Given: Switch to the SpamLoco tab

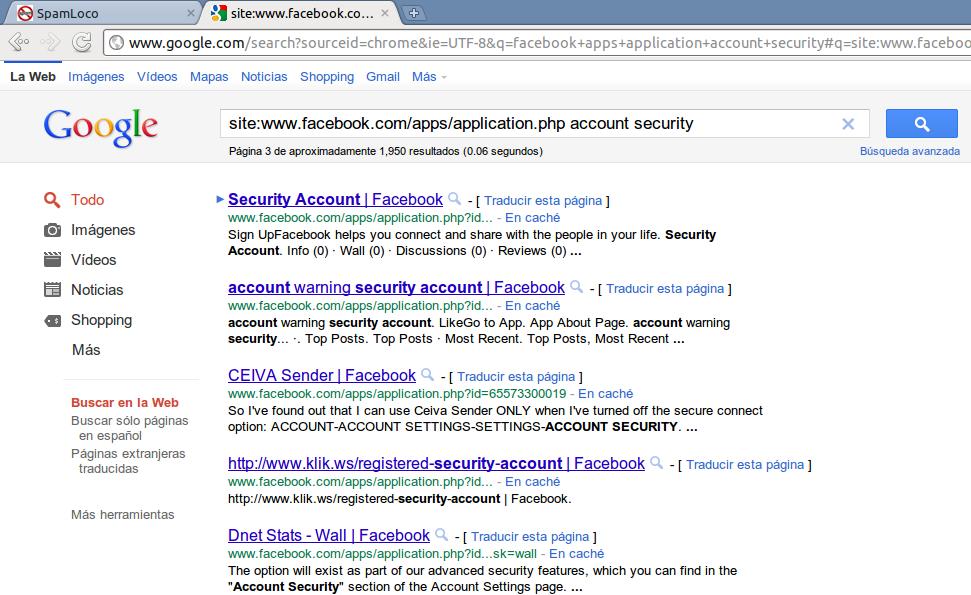Looking at the screenshot, I should [100, 13].
